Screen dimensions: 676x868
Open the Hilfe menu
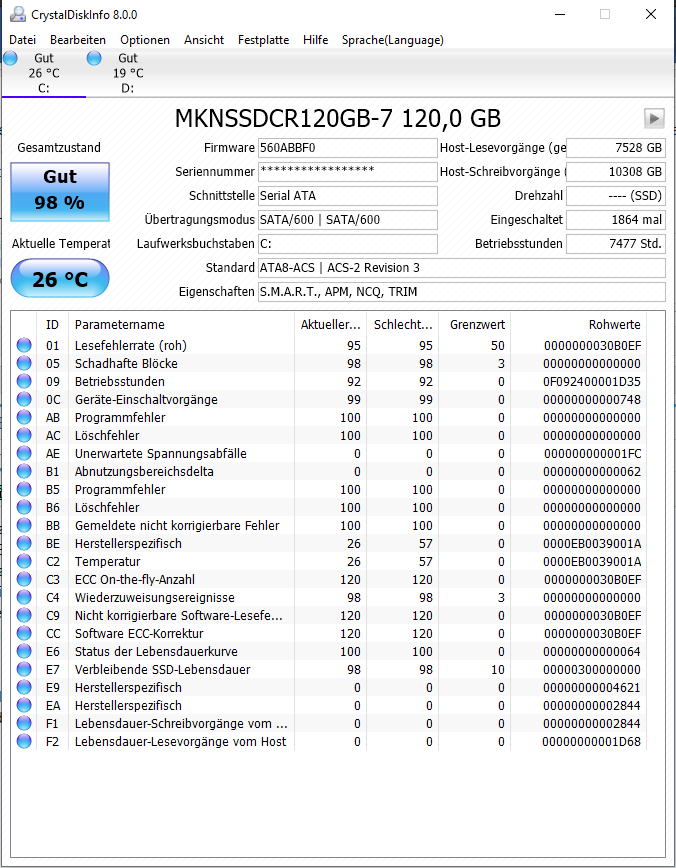pyautogui.click(x=316, y=40)
